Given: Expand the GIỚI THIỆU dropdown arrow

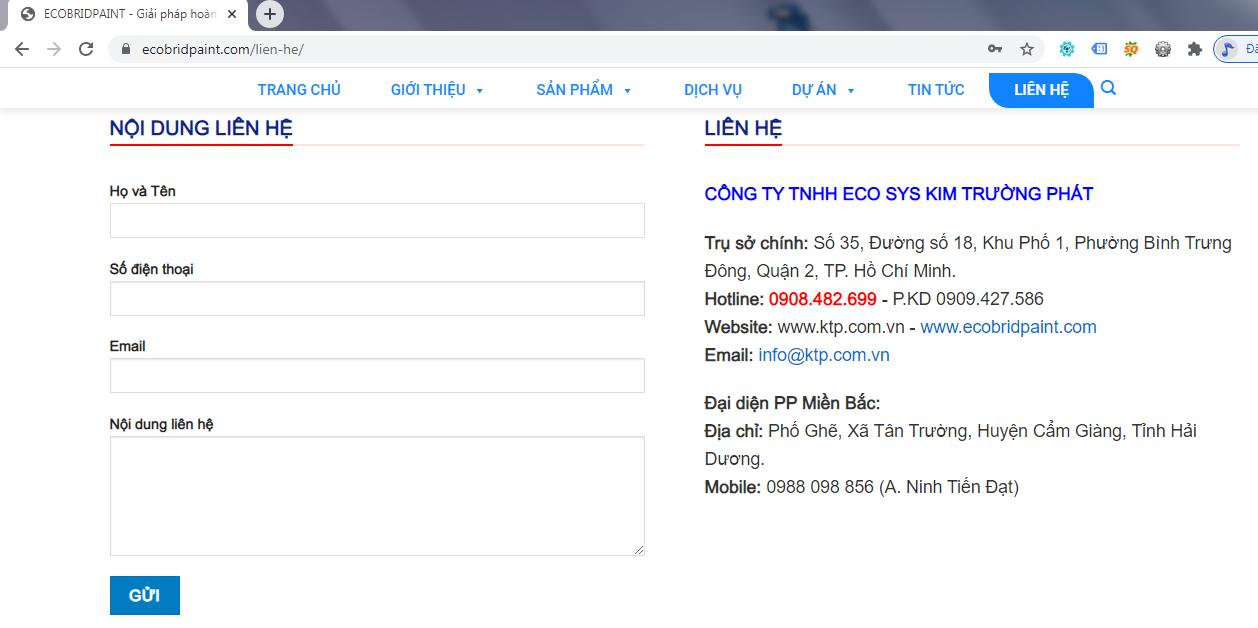Looking at the screenshot, I should 479,91.
